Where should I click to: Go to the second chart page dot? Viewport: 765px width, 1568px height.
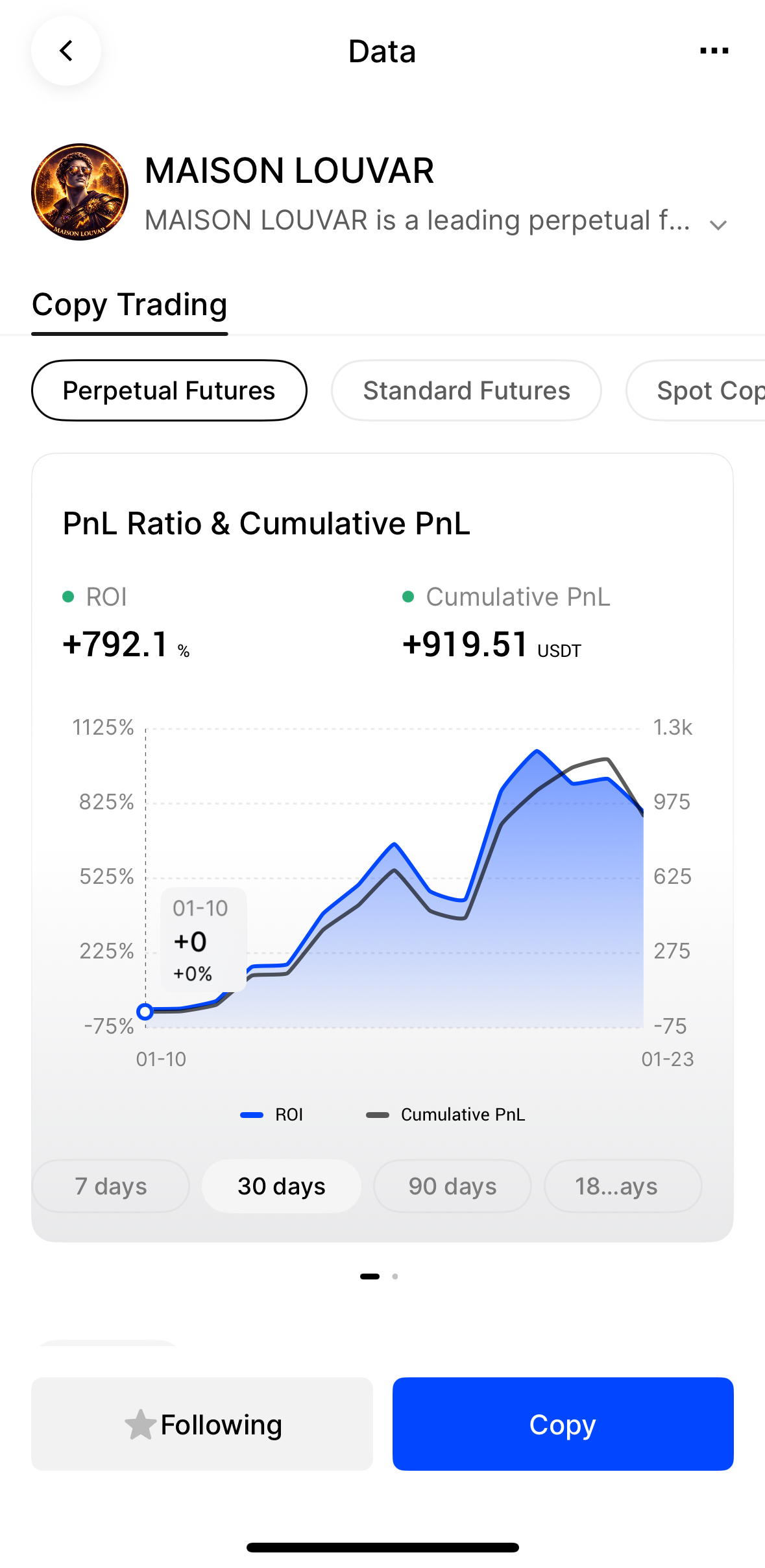tap(395, 1276)
